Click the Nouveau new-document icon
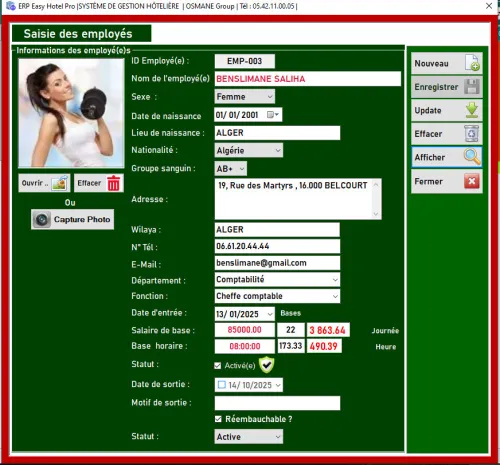This screenshot has height=465, width=500. point(472,63)
